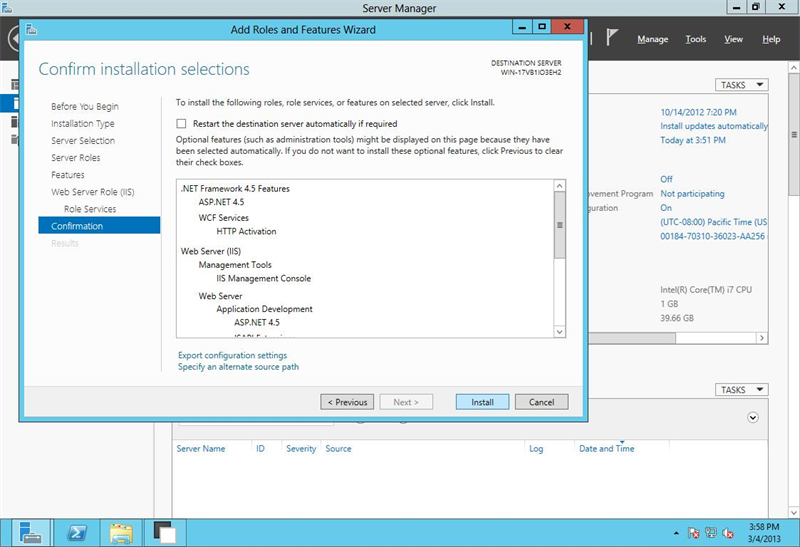Click the network tray icon
This screenshot has height=547, width=800.
(711, 533)
